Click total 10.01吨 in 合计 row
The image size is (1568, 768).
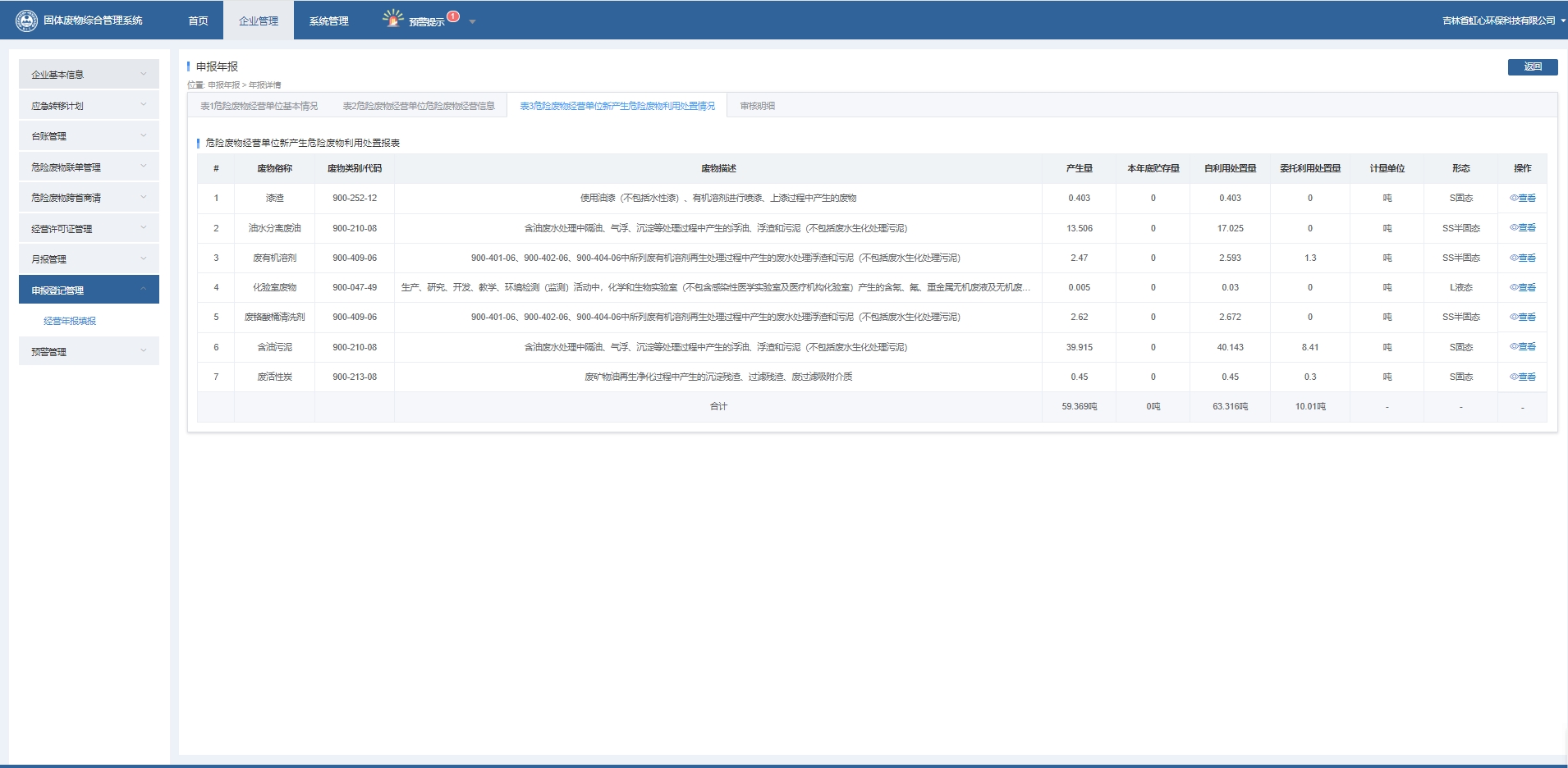pyautogui.click(x=1310, y=406)
